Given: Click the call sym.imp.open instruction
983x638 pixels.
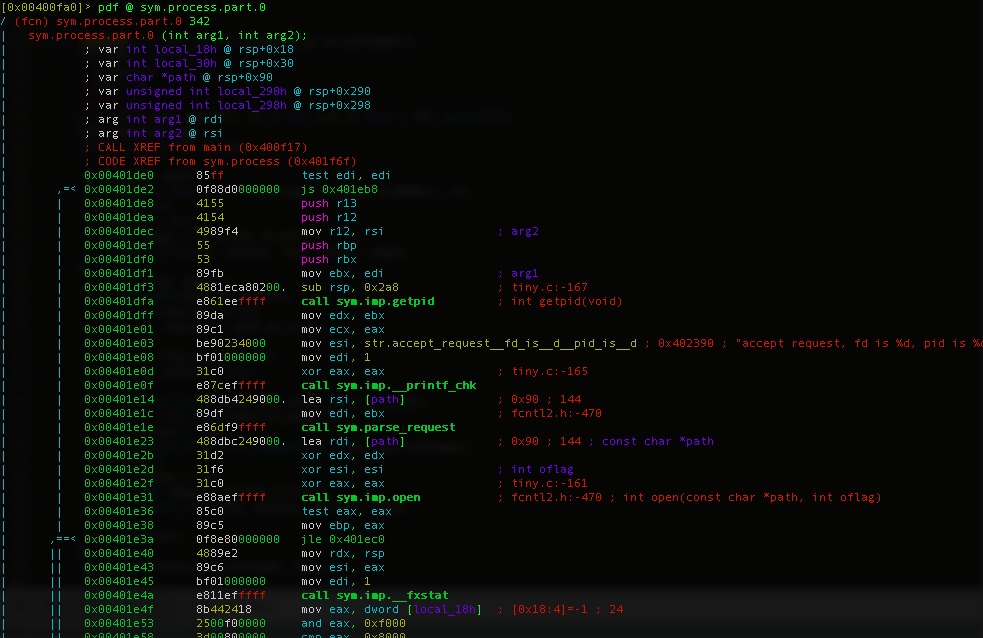Looking at the screenshot, I should pyautogui.click(x=360, y=497).
